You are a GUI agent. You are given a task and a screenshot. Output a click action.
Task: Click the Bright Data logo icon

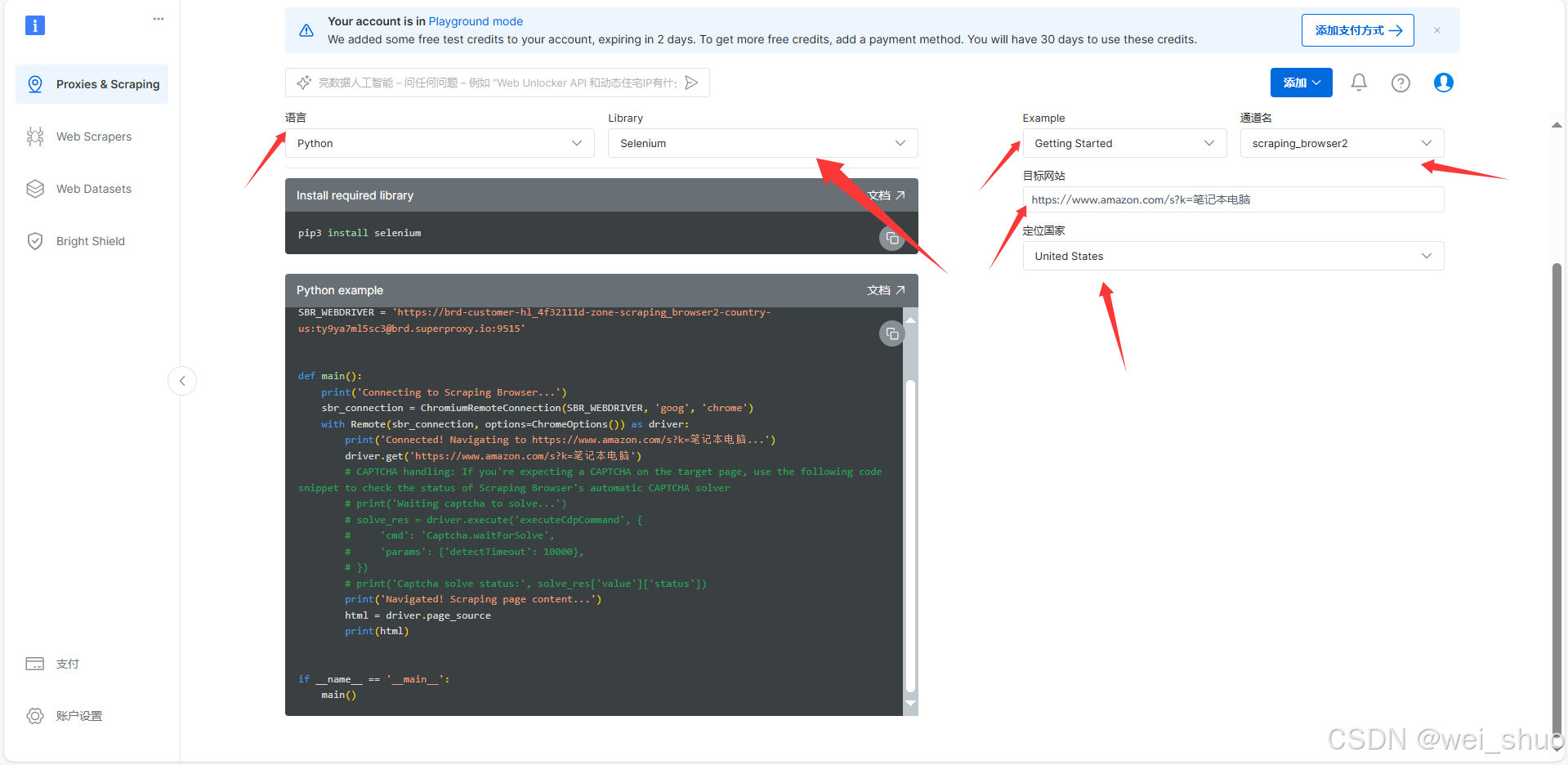tap(35, 25)
